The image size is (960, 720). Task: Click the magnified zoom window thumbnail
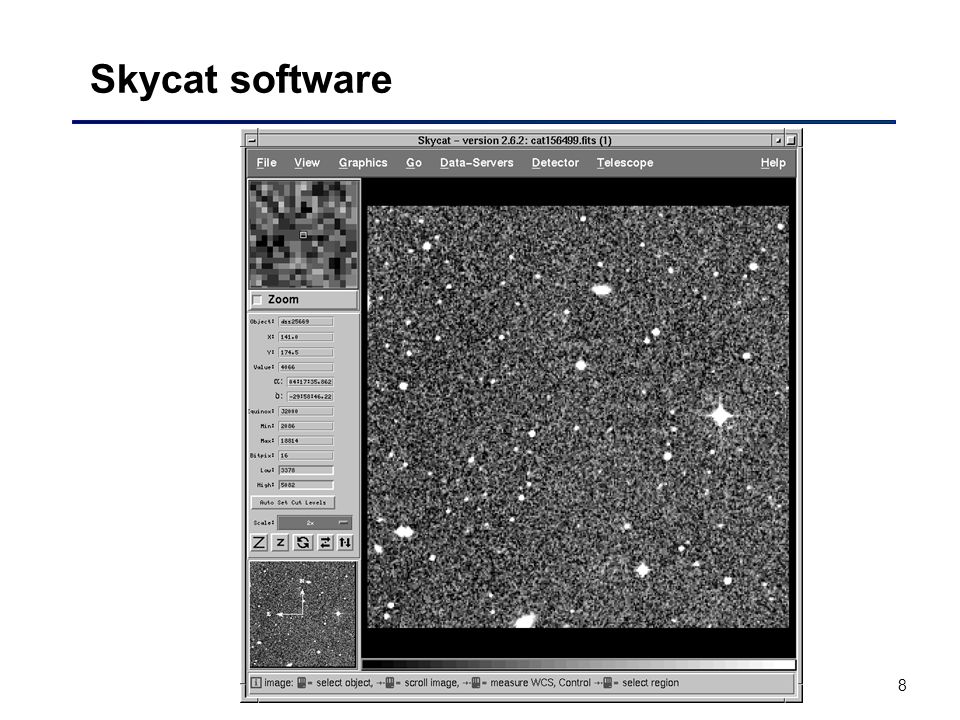tap(304, 234)
